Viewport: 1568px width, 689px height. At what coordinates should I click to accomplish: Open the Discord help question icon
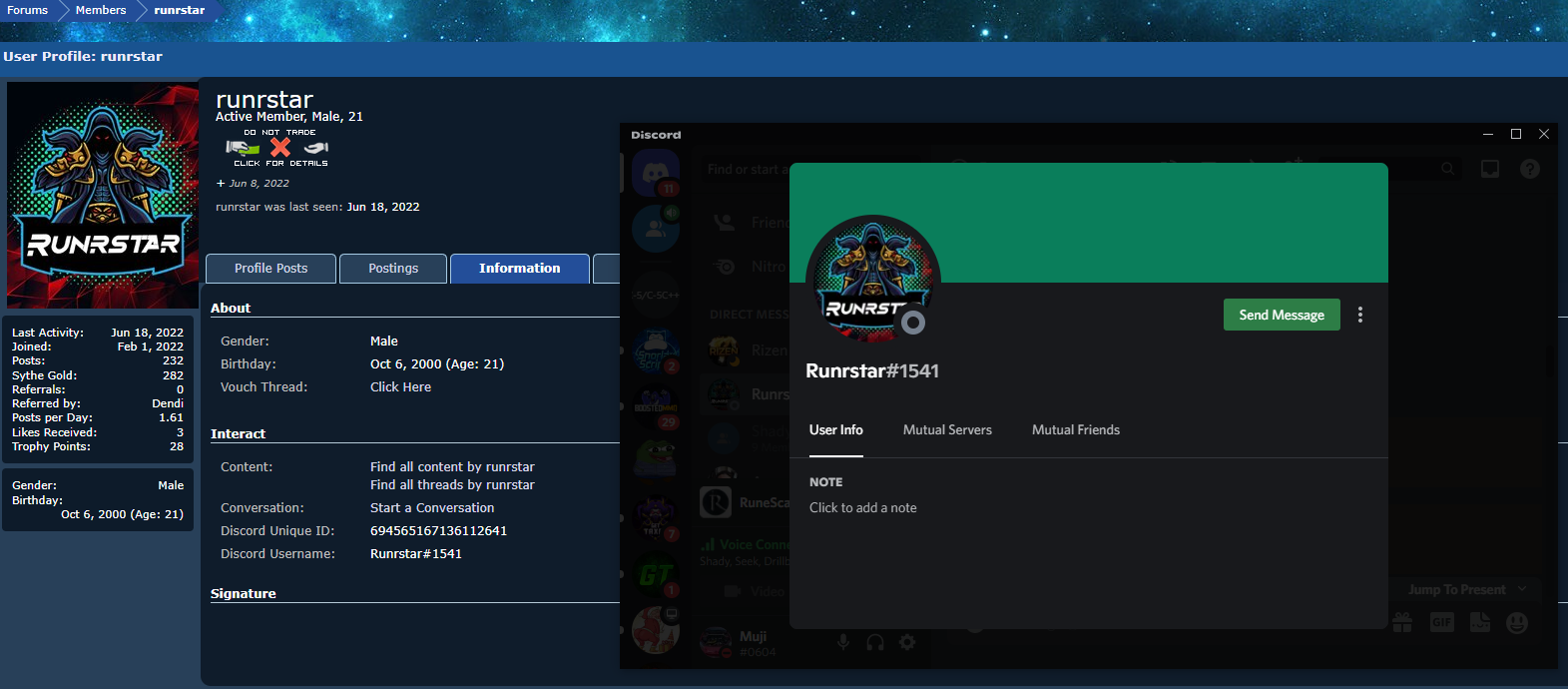coord(1529,169)
